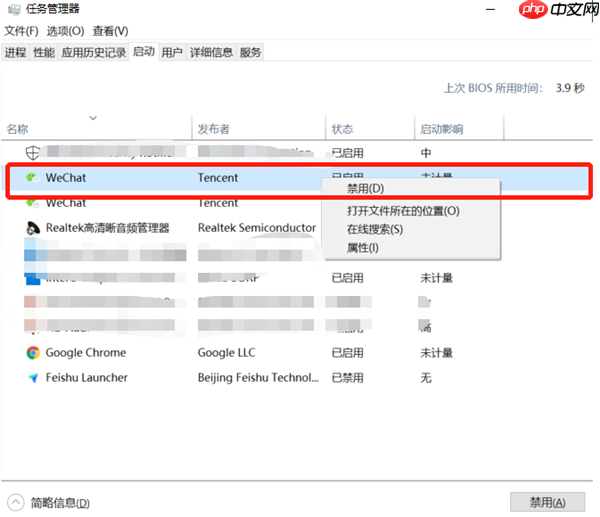Viewport: 600px width, 517px height.
Task: Click the 简略信息(D) link
Action: 60,503
